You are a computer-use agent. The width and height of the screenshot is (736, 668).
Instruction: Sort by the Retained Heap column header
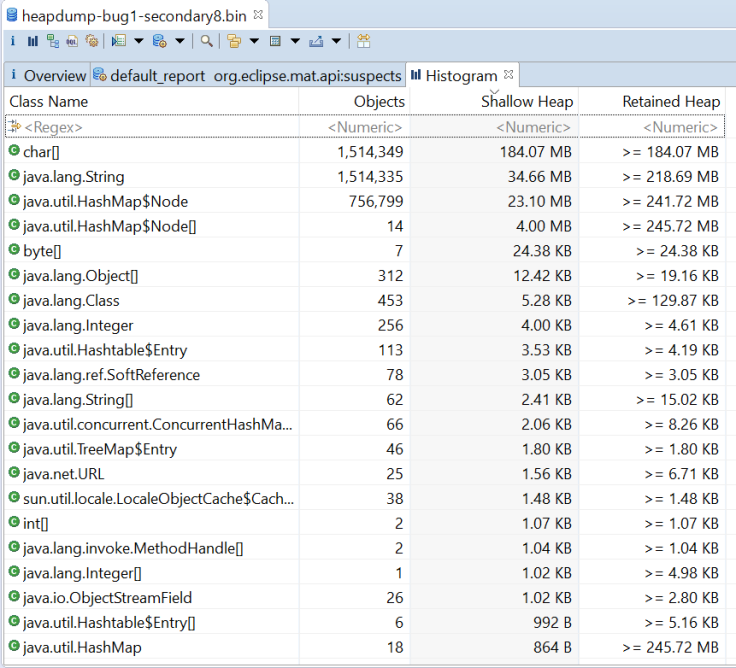[670, 102]
